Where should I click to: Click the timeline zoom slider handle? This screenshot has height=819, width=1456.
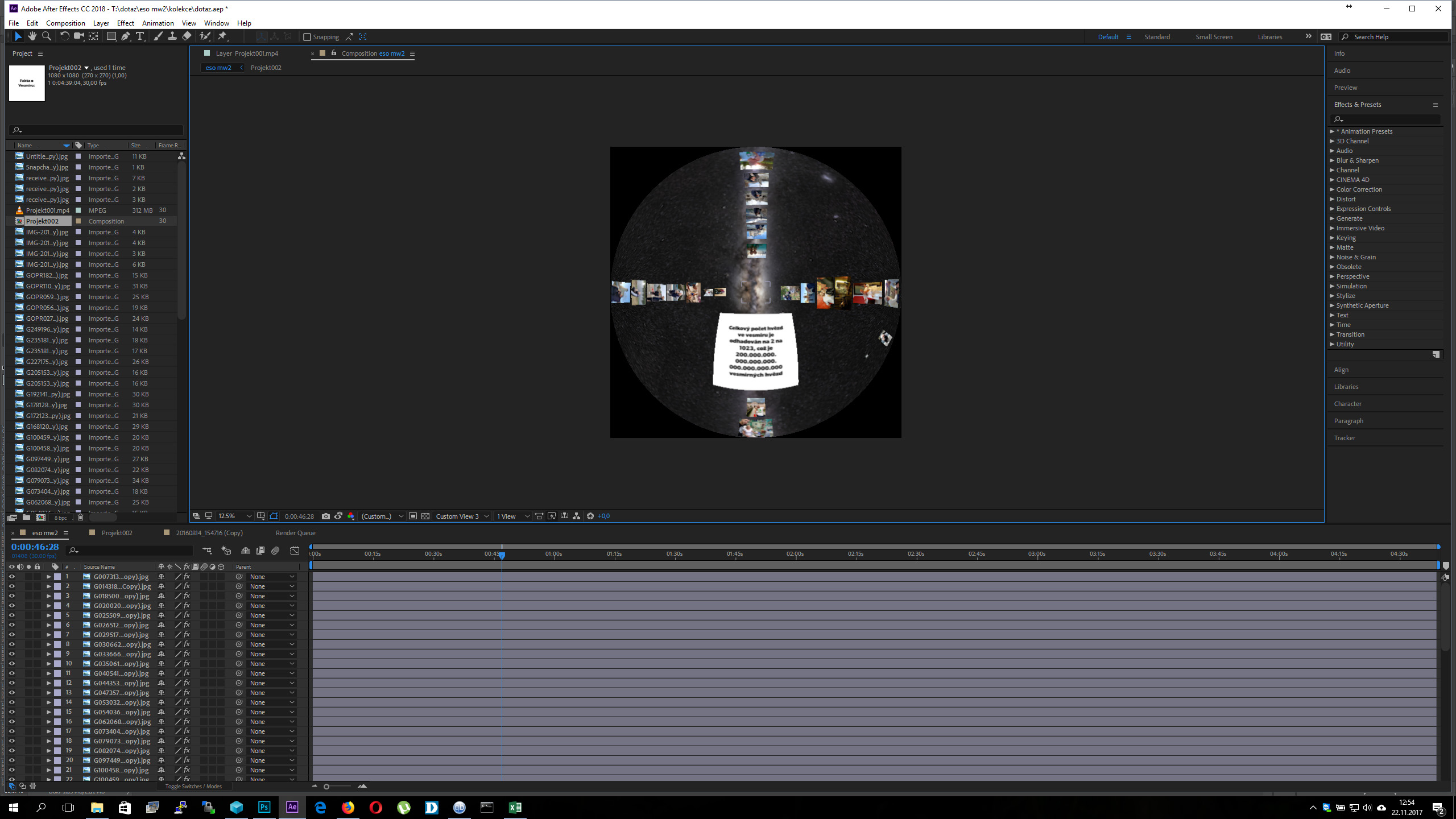pos(326,787)
